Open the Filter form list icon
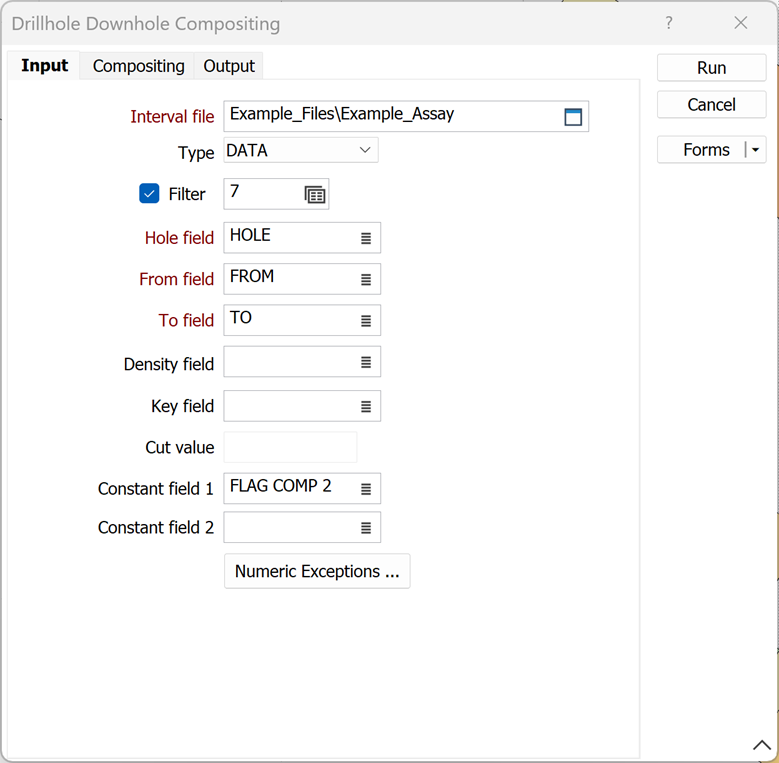Screen dimensions: 779x763 315,195
